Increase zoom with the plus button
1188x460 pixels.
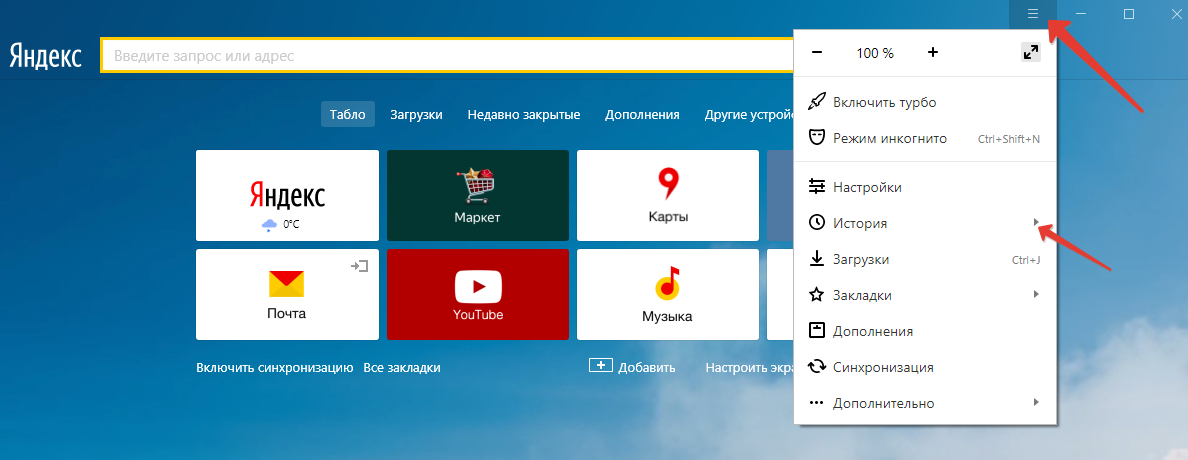(x=933, y=52)
